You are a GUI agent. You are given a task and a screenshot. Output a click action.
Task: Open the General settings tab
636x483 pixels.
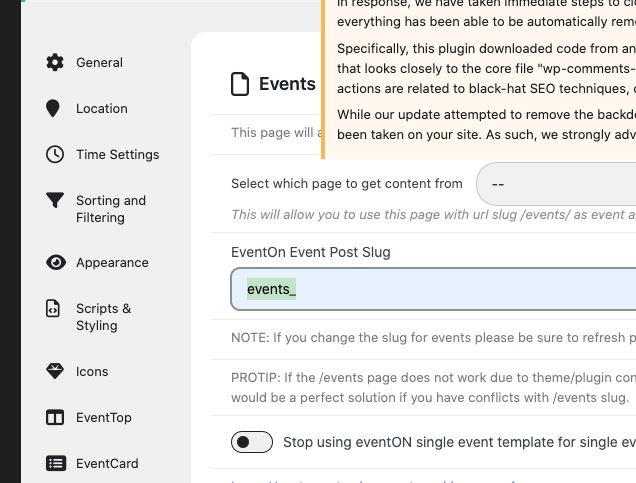pyautogui.click(x=99, y=62)
